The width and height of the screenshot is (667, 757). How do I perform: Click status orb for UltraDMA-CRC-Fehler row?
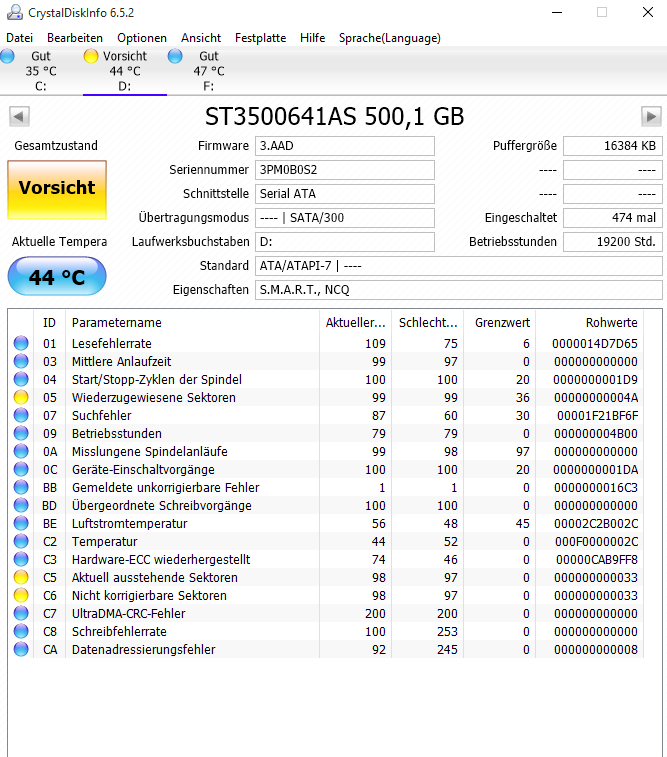21,613
